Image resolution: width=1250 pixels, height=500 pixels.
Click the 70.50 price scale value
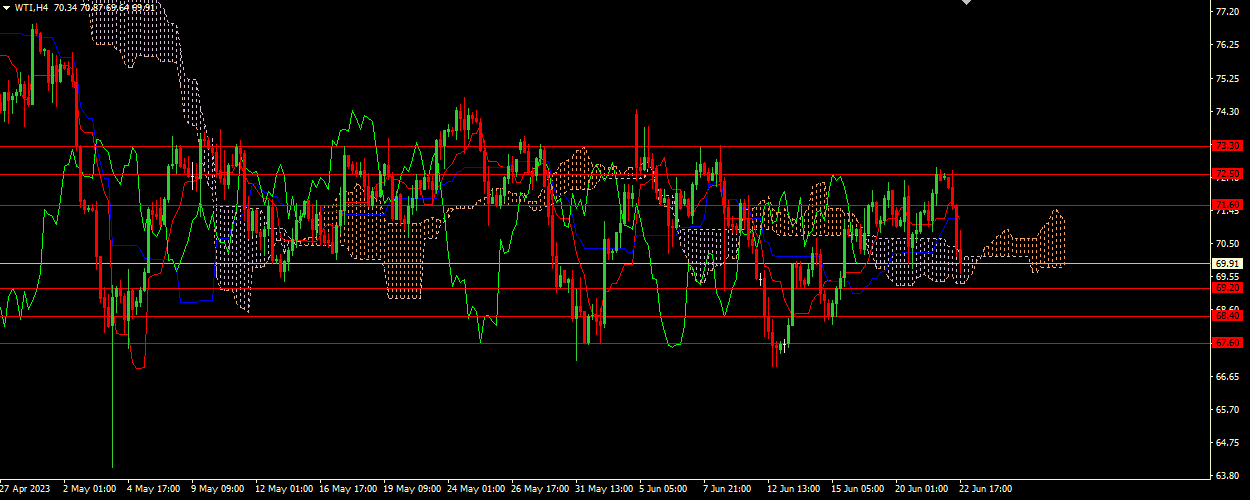1227,243
